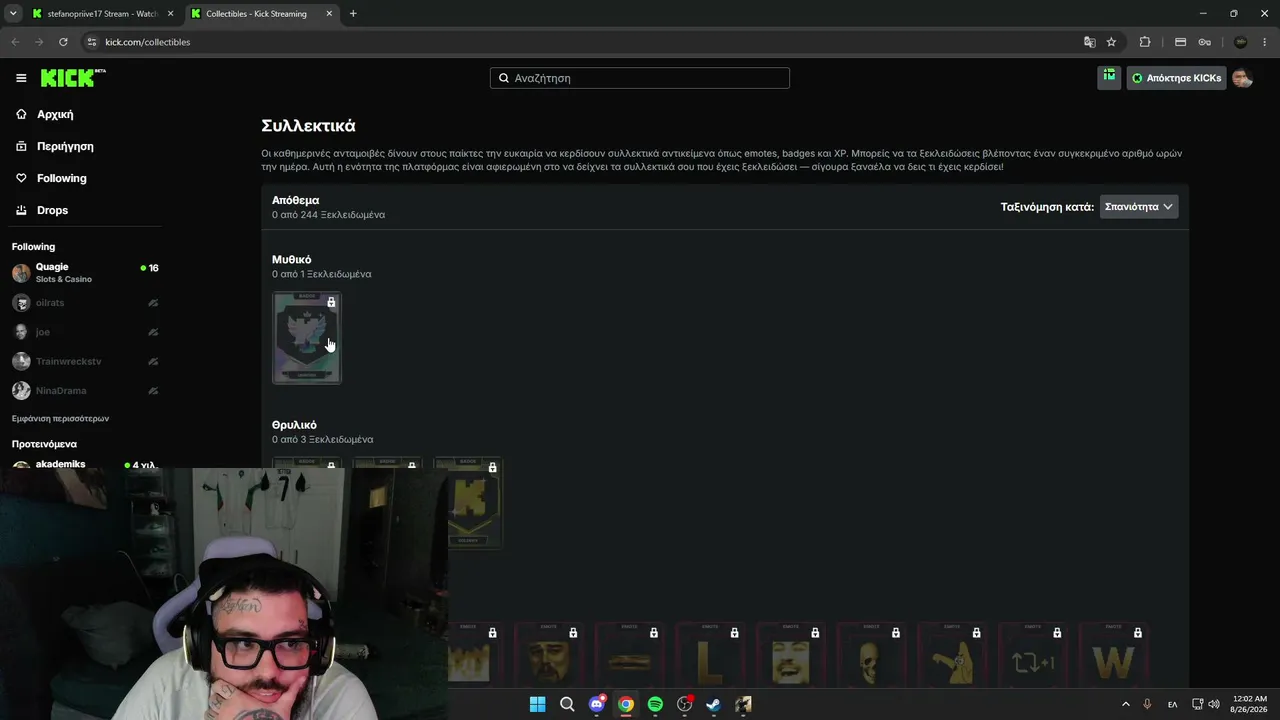Screen dimensions: 1280x720
Task: Expand the followed list with Εμφάνιση περισσότερων
Action: point(60,419)
